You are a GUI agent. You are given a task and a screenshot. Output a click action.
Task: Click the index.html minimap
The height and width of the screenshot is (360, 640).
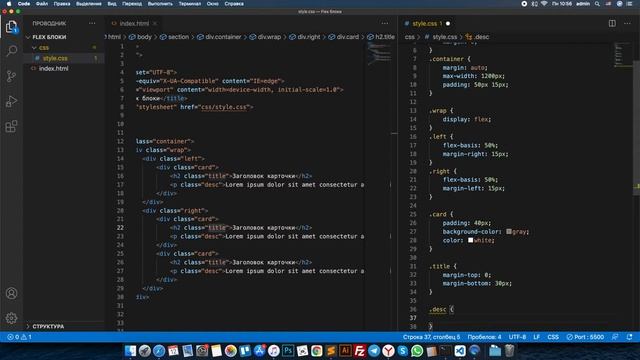(x=379, y=54)
